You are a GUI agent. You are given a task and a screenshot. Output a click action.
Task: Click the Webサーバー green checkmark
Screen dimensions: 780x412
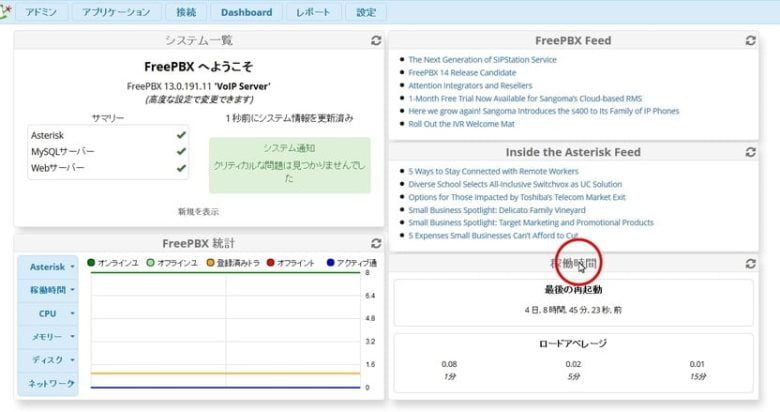[x=181, y=168]
